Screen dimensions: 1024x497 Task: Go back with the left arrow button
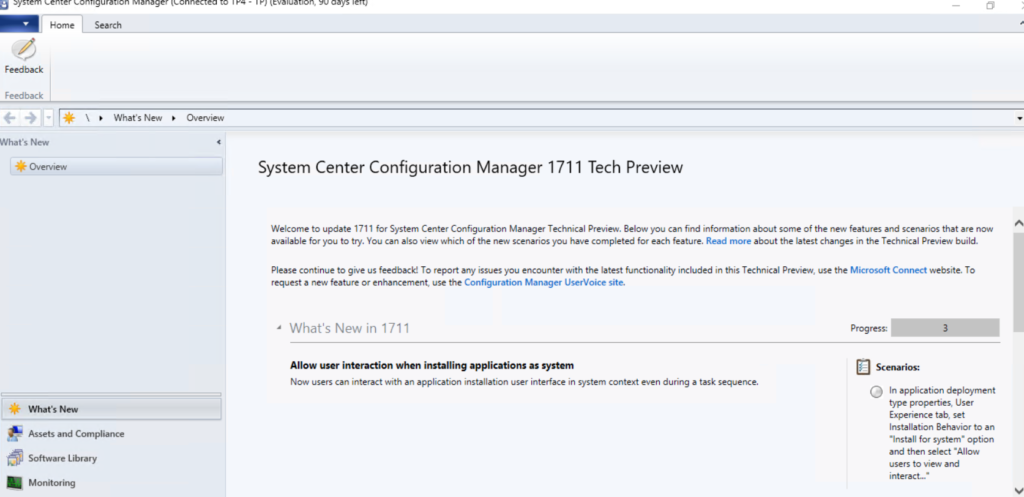tap(10, 118)
